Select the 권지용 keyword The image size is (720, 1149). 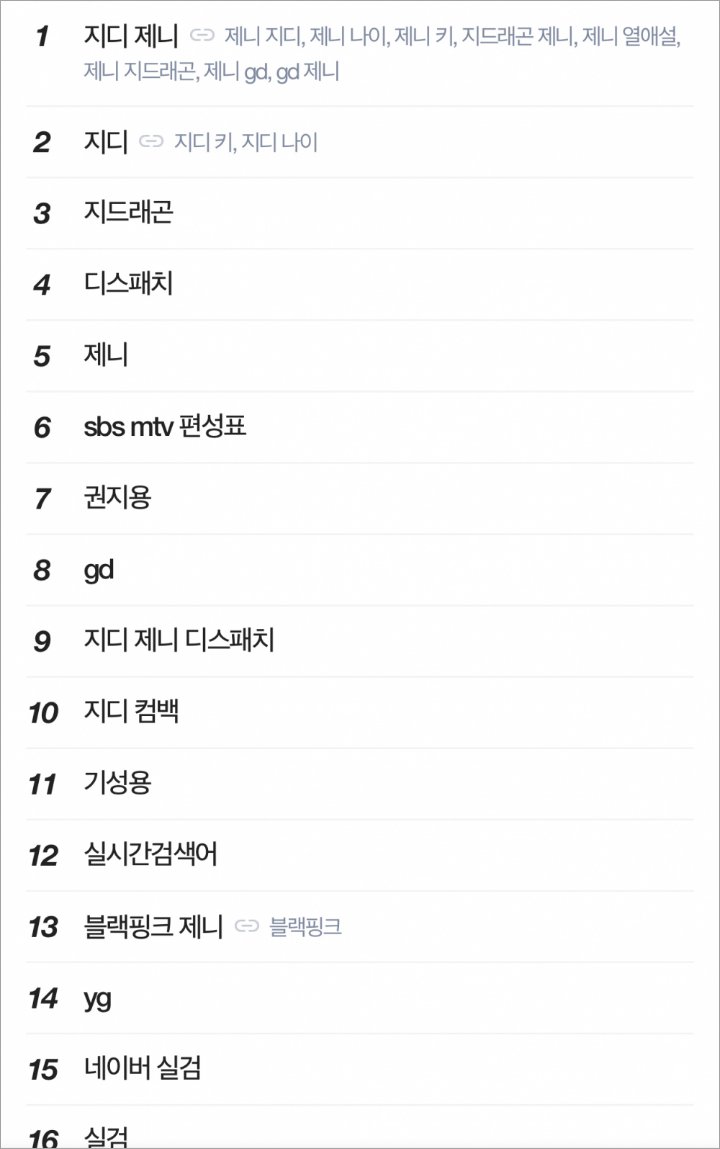(117, 498)
